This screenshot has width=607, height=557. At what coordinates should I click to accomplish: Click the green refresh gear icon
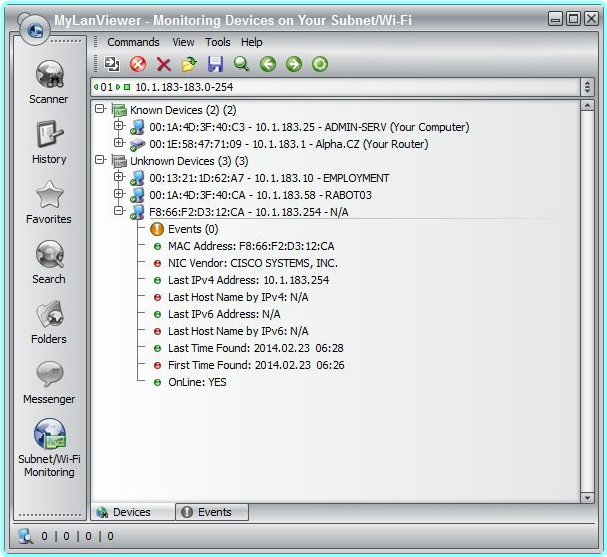coord(320,64)
